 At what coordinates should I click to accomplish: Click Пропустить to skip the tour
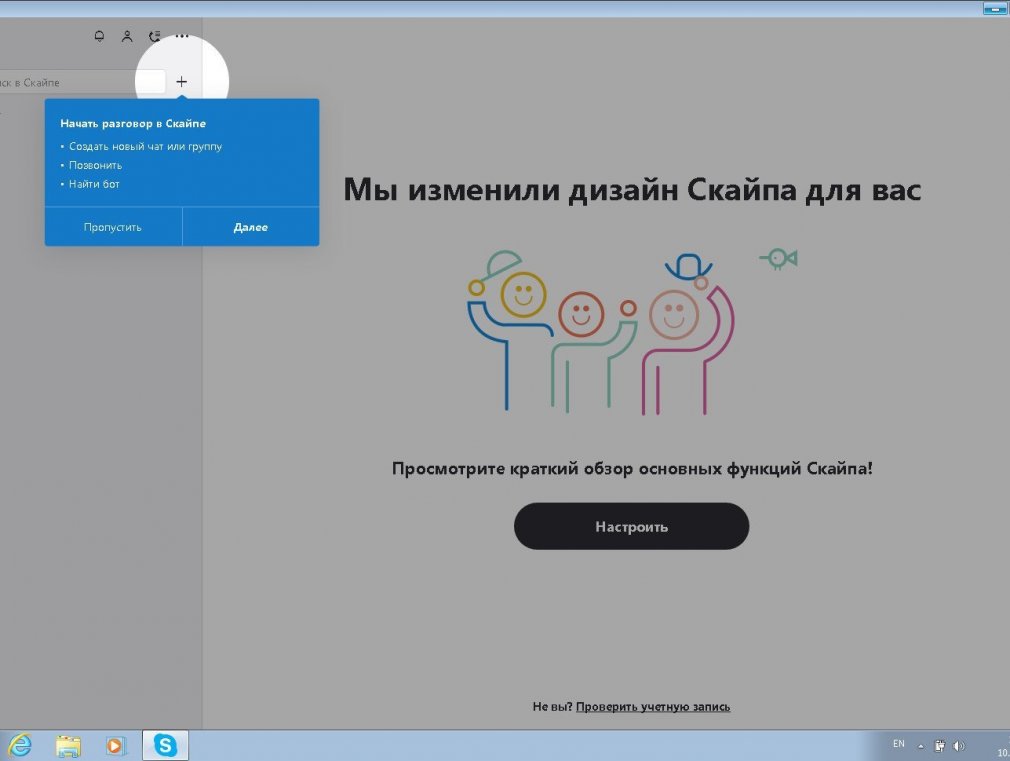[x=113, y=227]
